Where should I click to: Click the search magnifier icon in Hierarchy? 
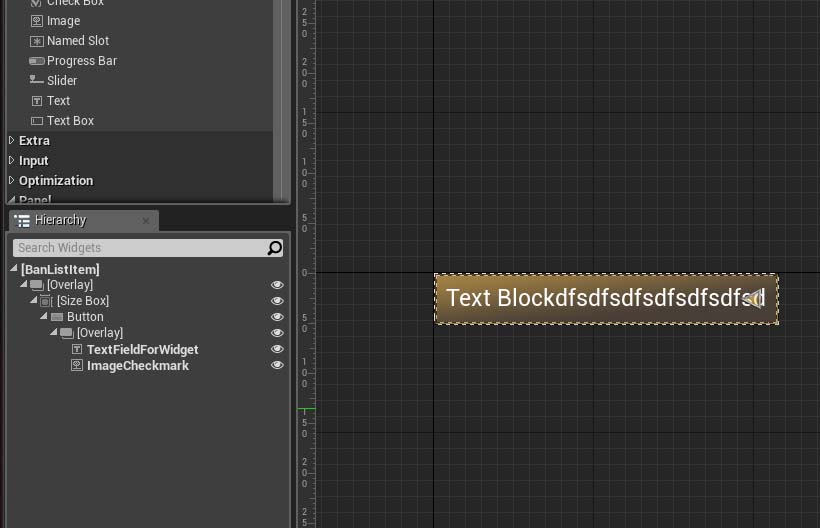coord(275,248)
